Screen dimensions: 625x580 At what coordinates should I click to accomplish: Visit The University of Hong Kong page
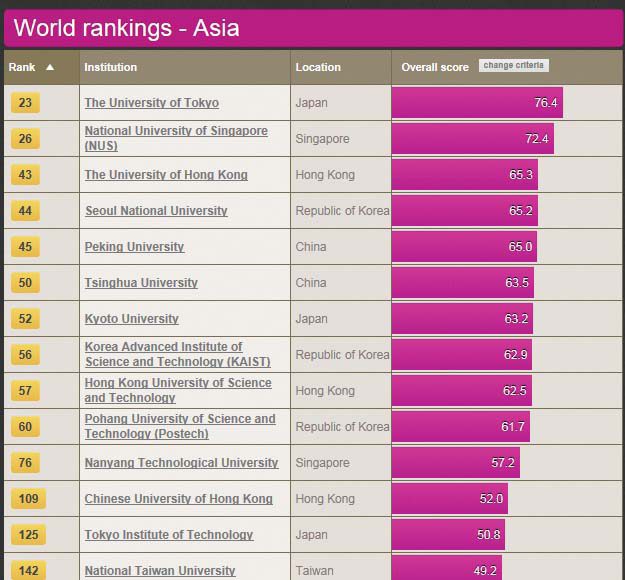tap(166, 175)
